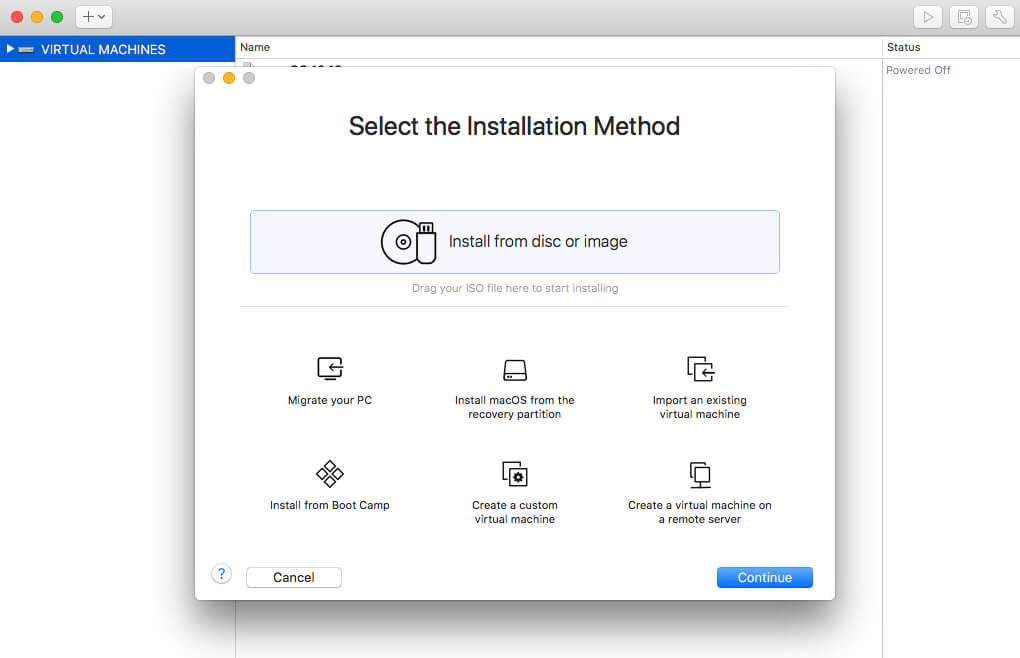Image resolution: width=1020 pixels, height=658 pixels.
Task: Select the Create a custom virtual machine icon
Action: click(515, 474)
